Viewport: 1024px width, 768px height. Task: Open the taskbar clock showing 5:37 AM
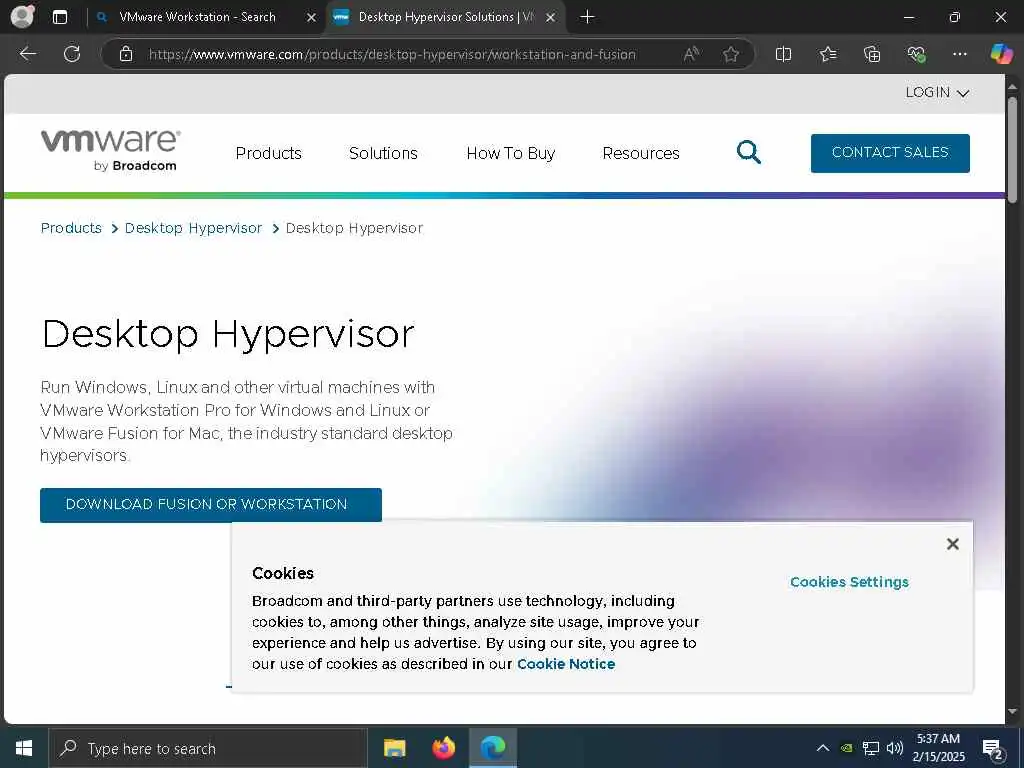pos(938,748)
